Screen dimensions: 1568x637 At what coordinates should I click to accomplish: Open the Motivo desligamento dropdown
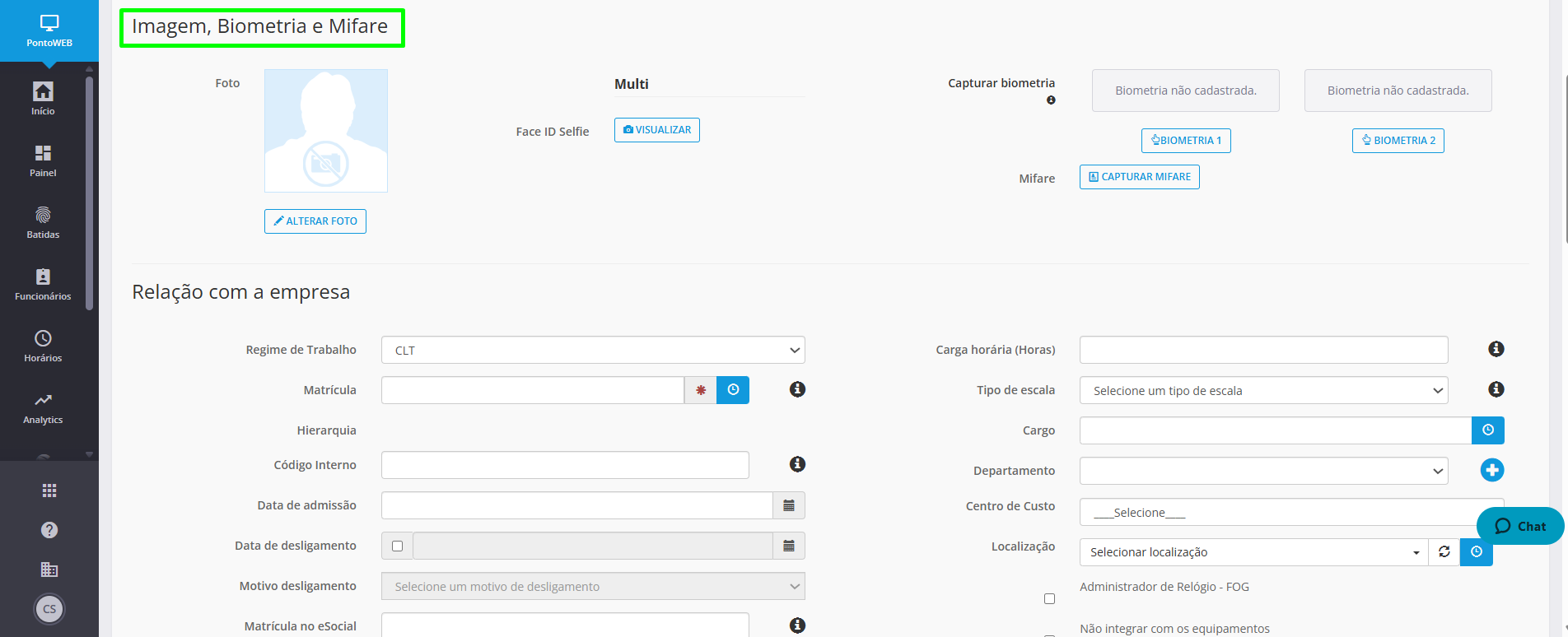click(x=593, y=586)
